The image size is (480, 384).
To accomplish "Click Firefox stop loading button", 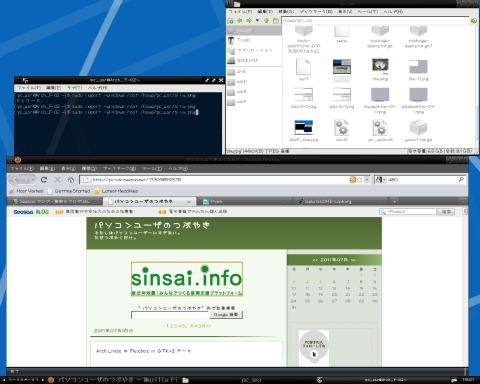I will tap(57, 180).
